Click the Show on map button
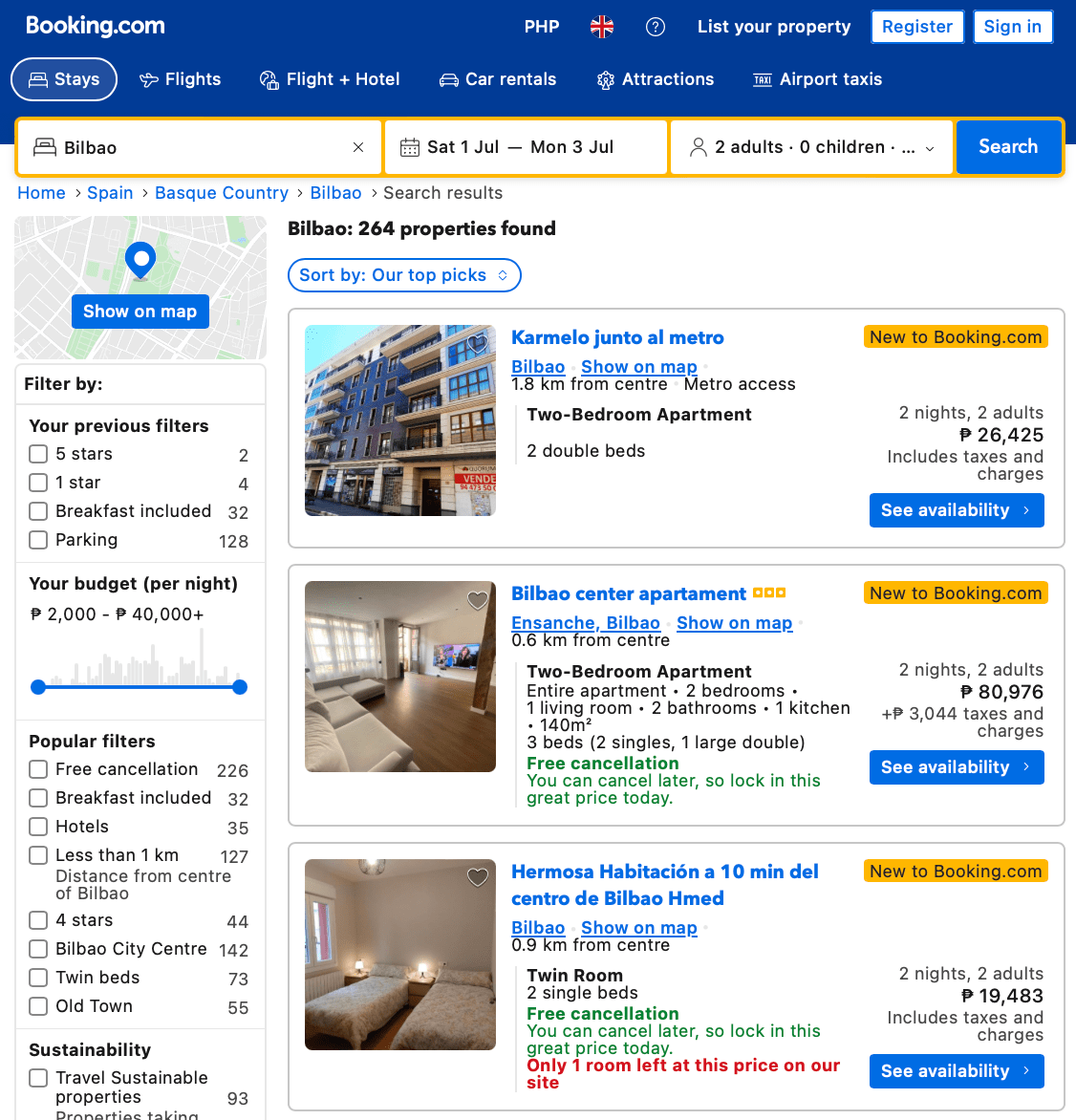The width and height of the screenshot is (1076, 1120). [140, 312]
